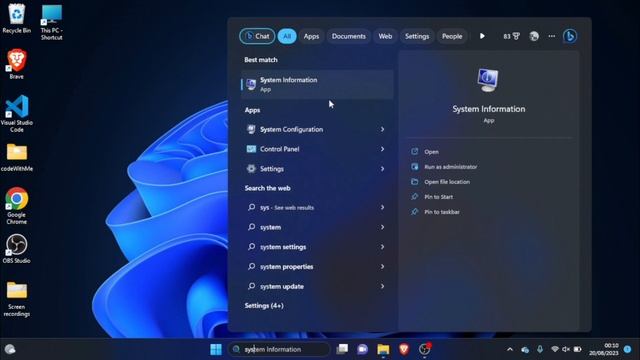Viewport: 640px width, 360px height.
Task: Click the battery tray icon
Action: click(x=578, y=349)
